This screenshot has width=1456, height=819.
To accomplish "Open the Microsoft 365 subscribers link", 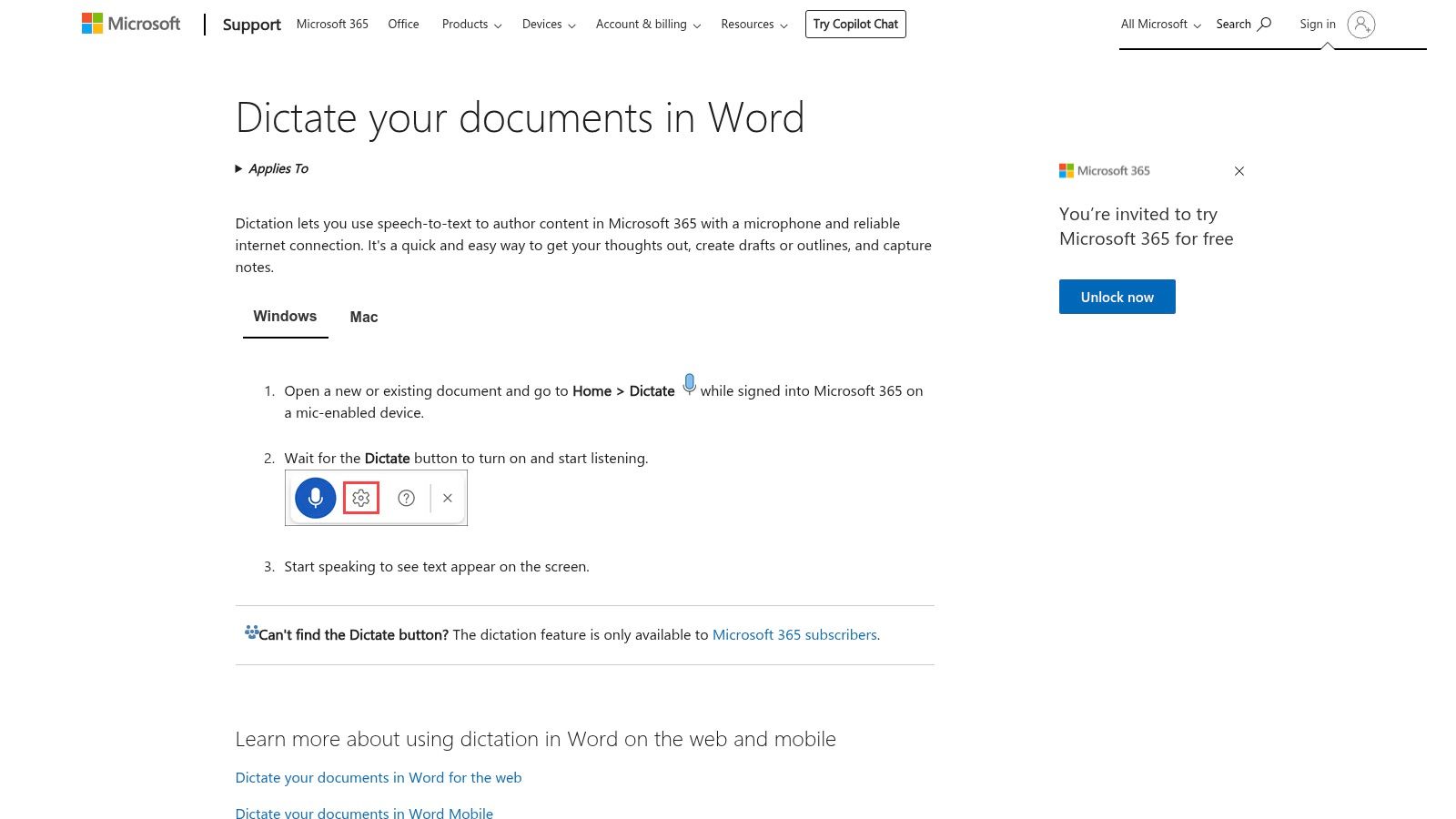I will point(794,634).
